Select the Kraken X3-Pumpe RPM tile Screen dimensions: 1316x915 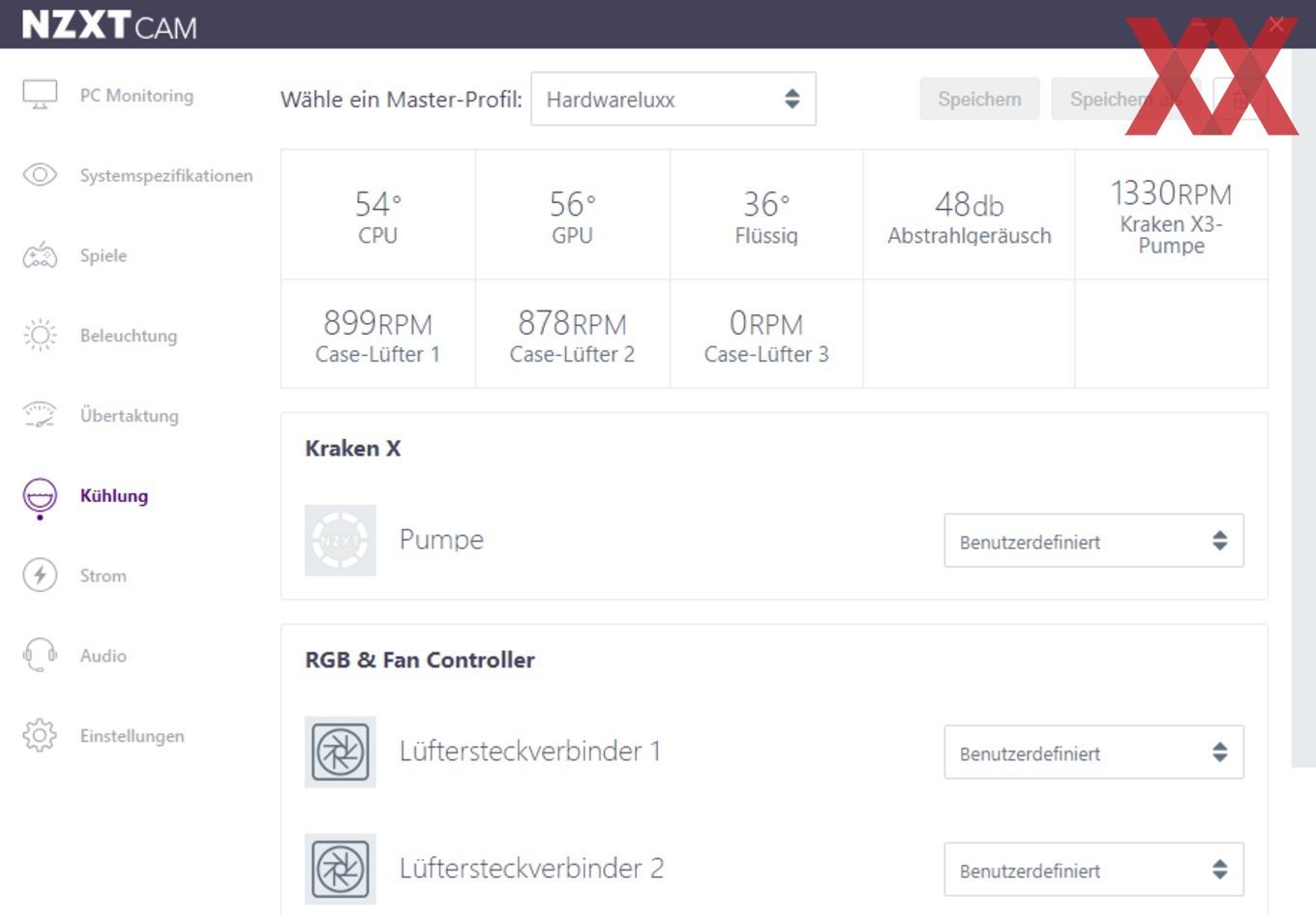pos(1172,216)
